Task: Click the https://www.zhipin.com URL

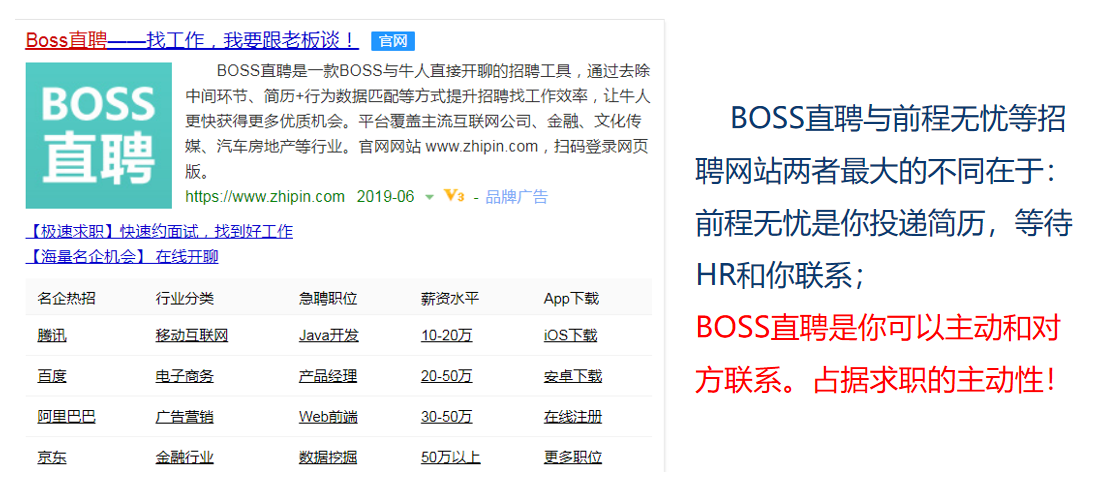Action: (x=265, y=196)
